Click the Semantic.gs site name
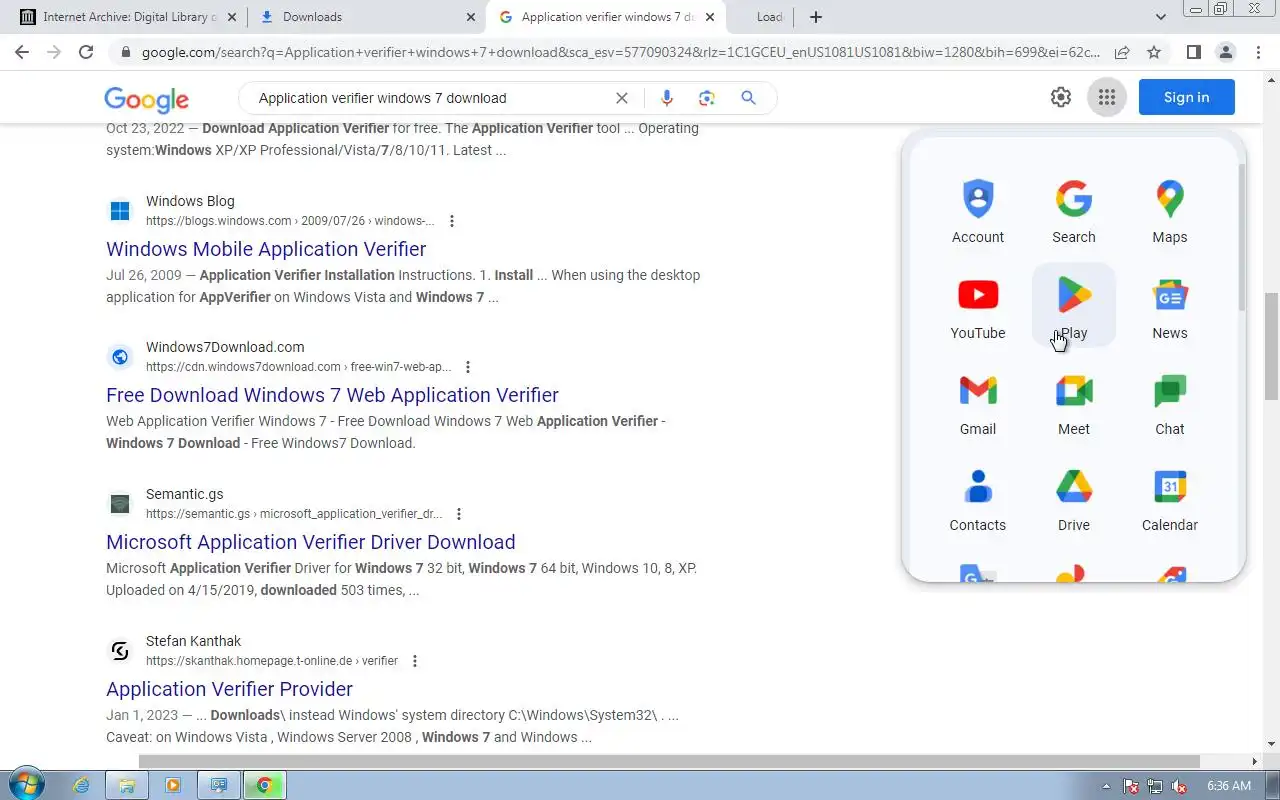The width and height of the screenshot is (1280, 800). click(184, 494)
